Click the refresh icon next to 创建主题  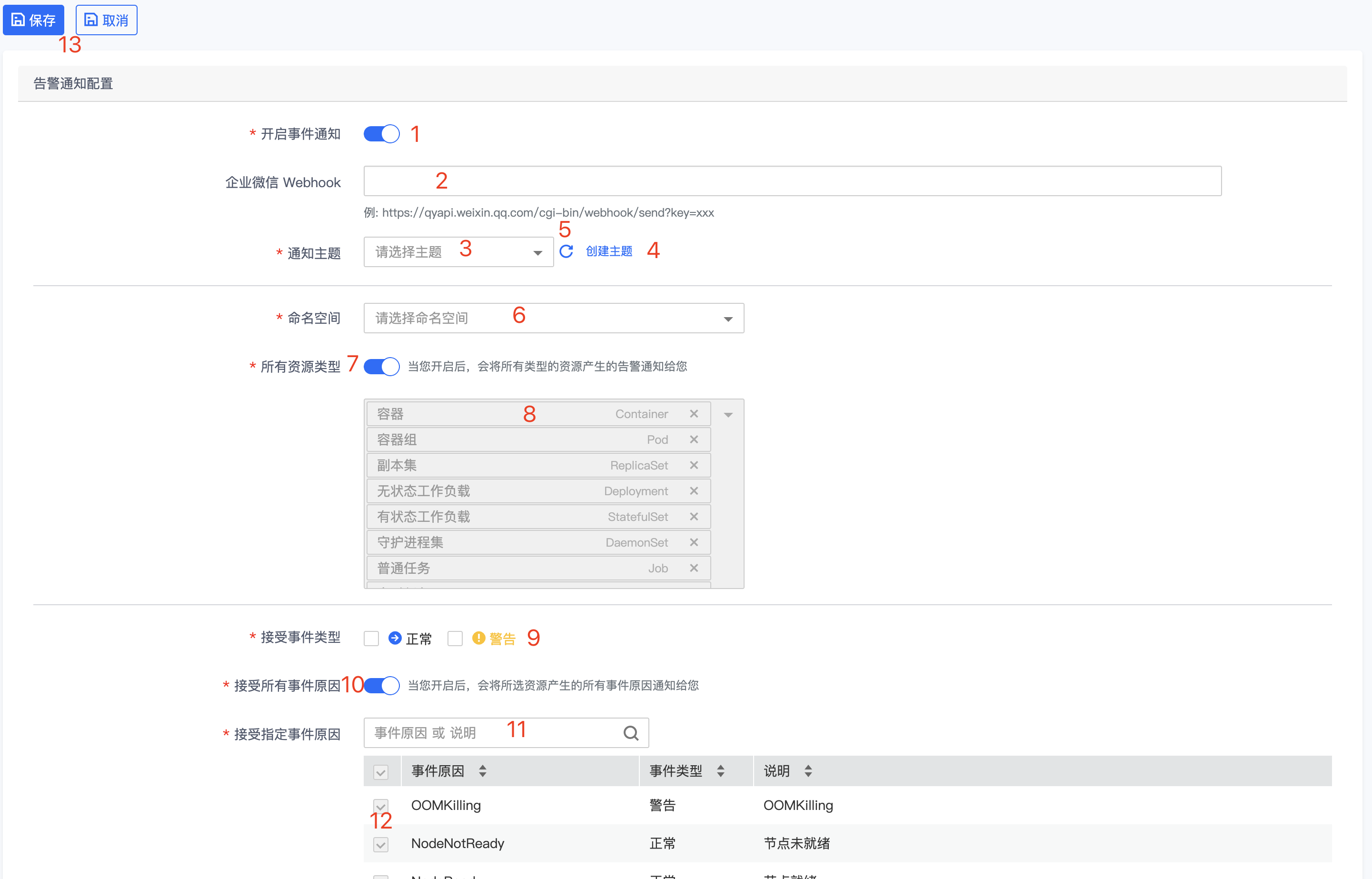click(x=566, y=251)
